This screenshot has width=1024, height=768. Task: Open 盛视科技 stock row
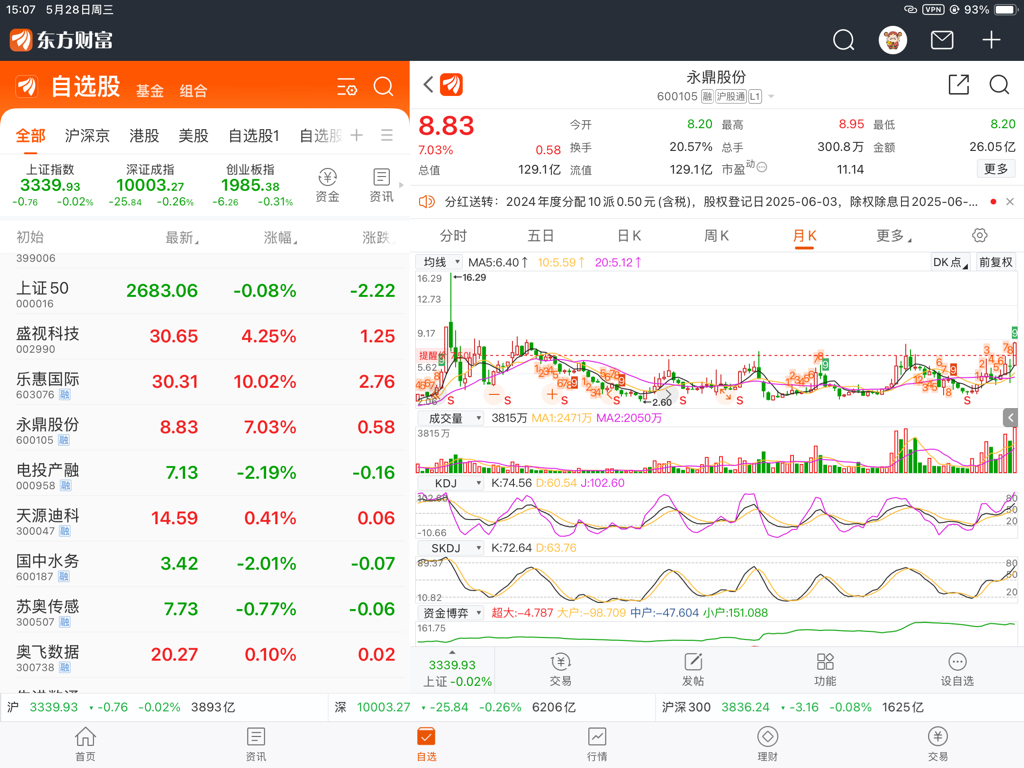pyautogui.click(x=205, y=337)
